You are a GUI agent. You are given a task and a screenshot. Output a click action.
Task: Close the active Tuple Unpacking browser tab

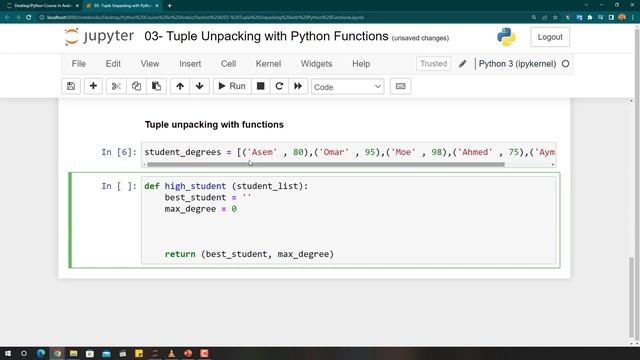pos(157,6)
